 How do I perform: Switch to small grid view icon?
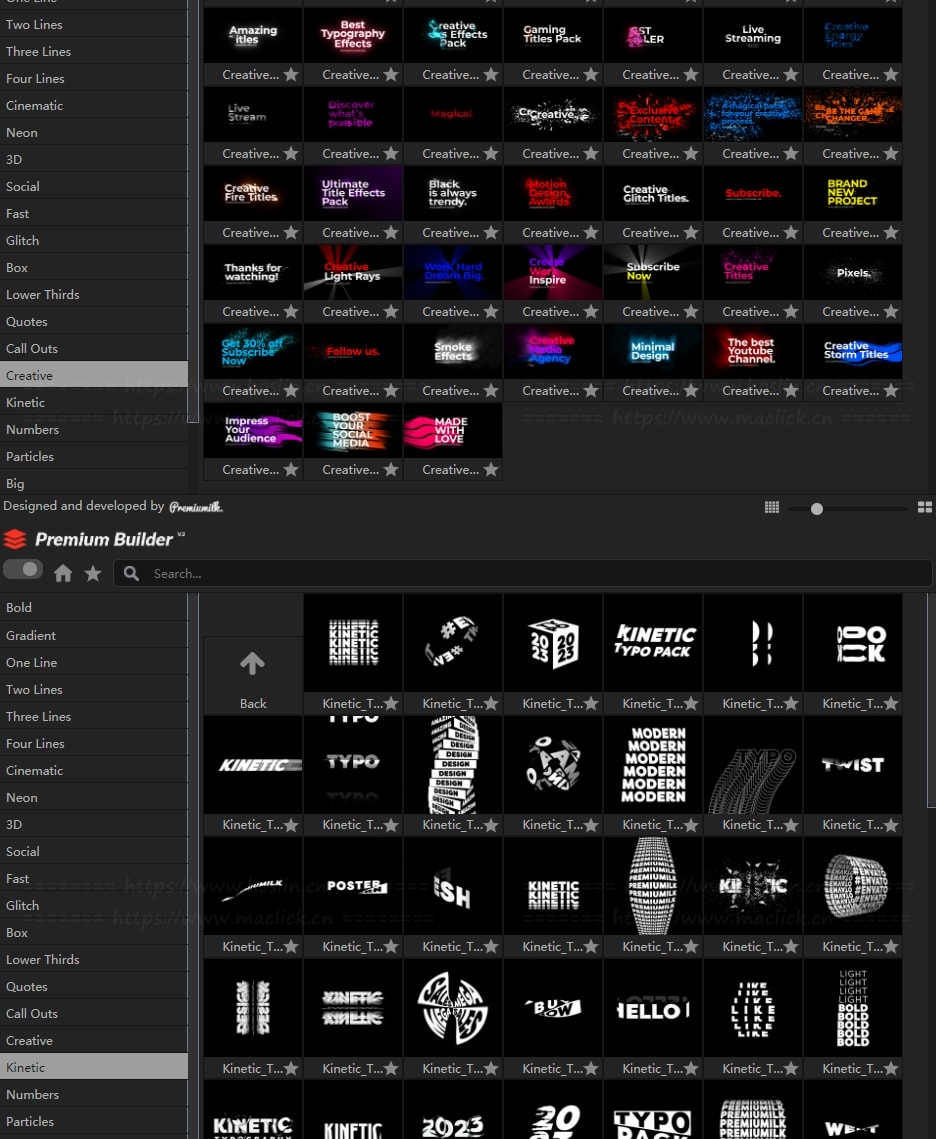coord(772,507)
